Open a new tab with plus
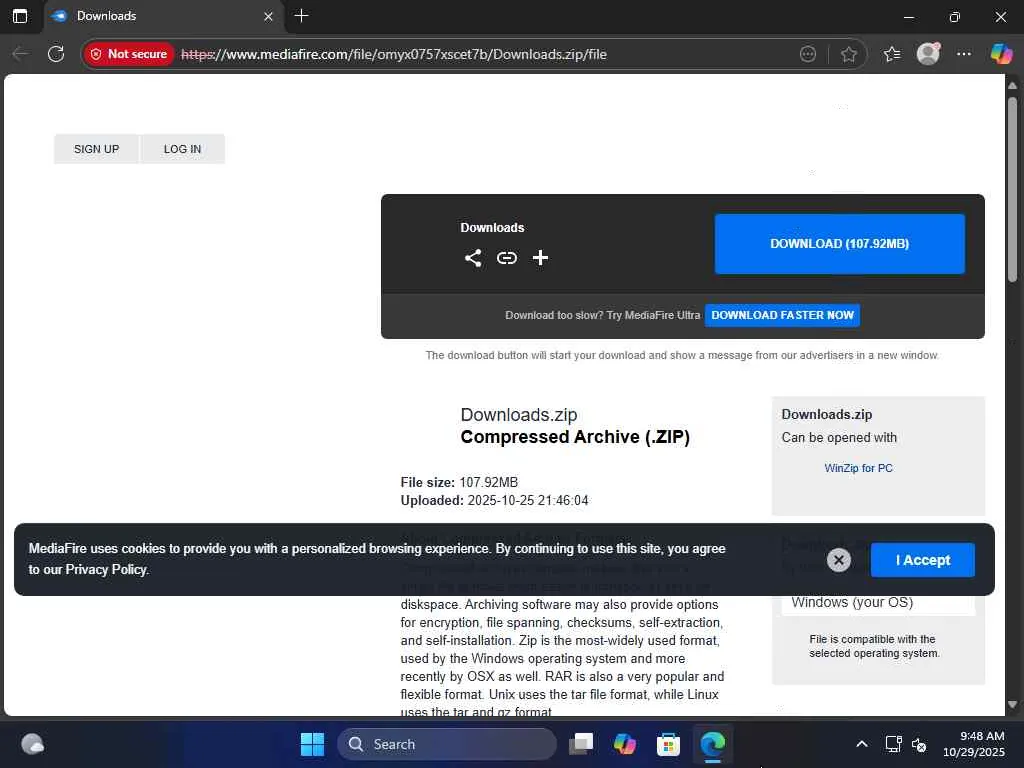Image resolution: width=1024 pixels, height=768 pixels. tap(301, 16)
